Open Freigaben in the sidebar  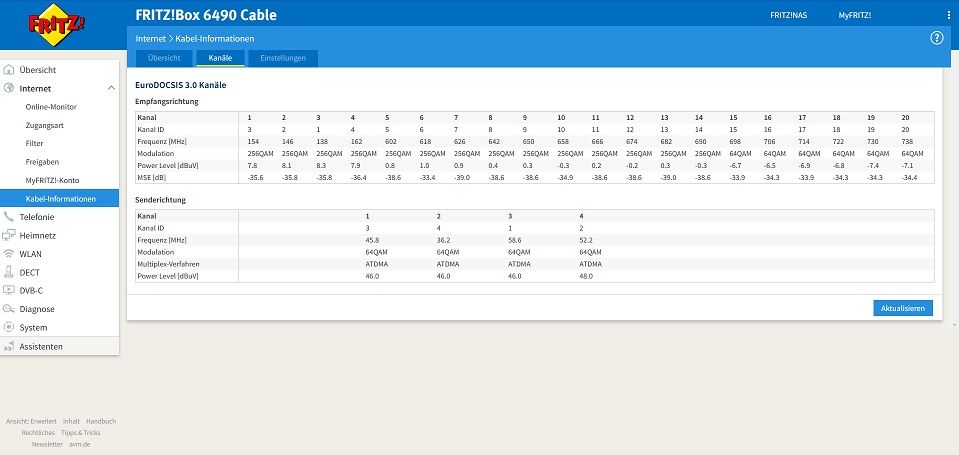[x=42, y=162]
